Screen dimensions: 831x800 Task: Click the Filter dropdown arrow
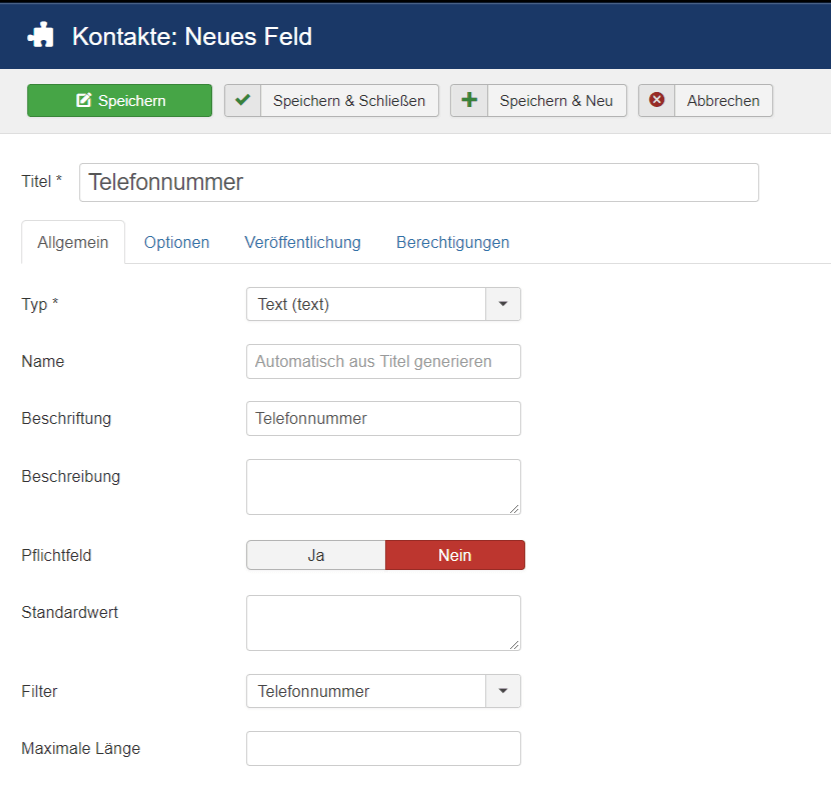coord(503,691)
